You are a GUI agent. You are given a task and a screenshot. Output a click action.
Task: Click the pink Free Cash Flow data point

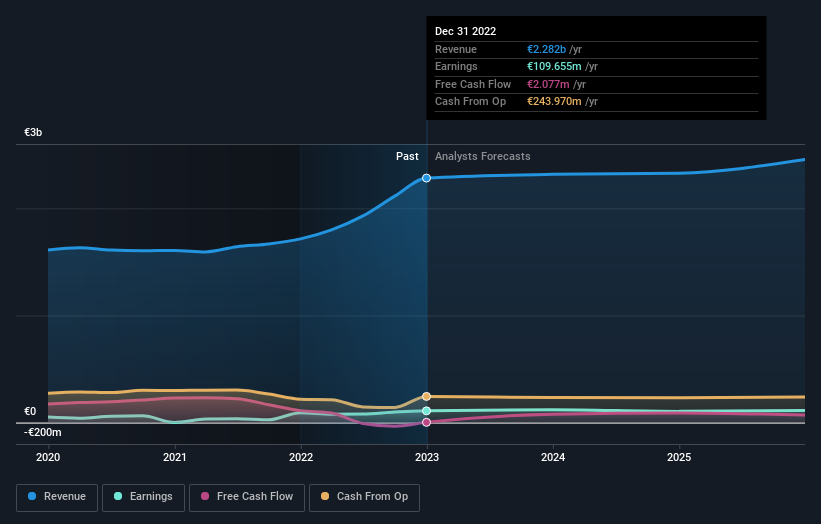(426, 422)
